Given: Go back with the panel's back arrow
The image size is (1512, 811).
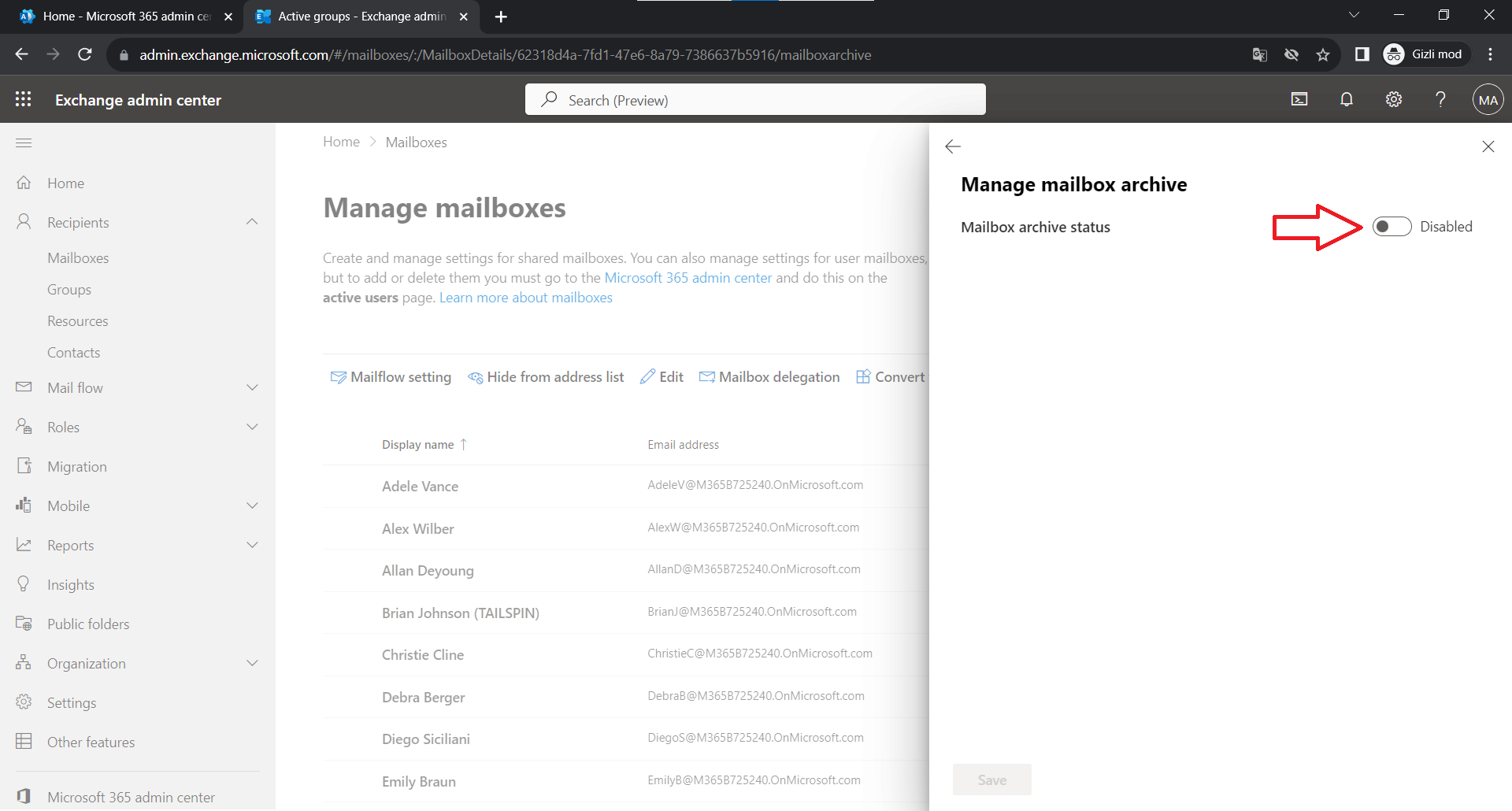Looking at the screenshot, I should pyautogui.click(x=953, y=146).
